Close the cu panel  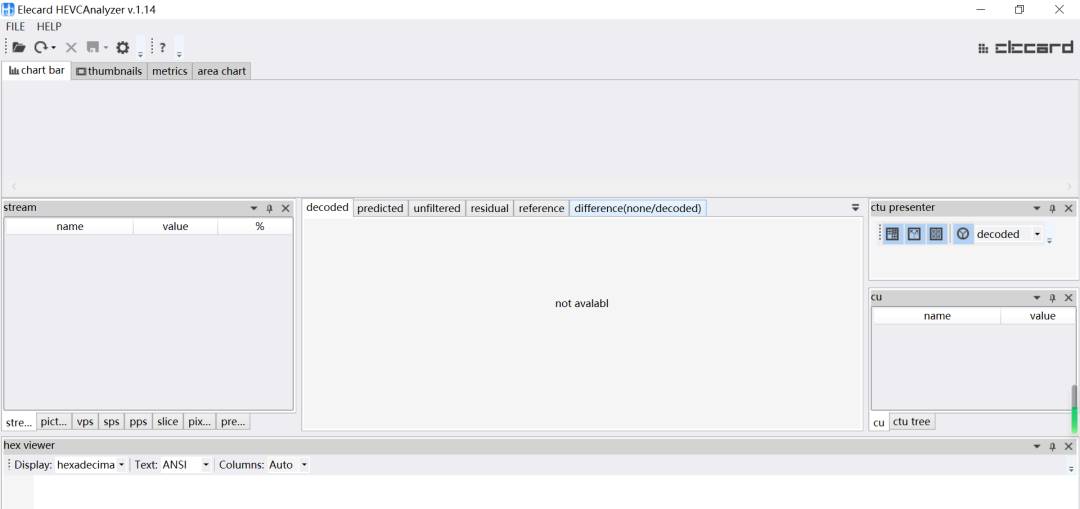(x=1068, y=298)
